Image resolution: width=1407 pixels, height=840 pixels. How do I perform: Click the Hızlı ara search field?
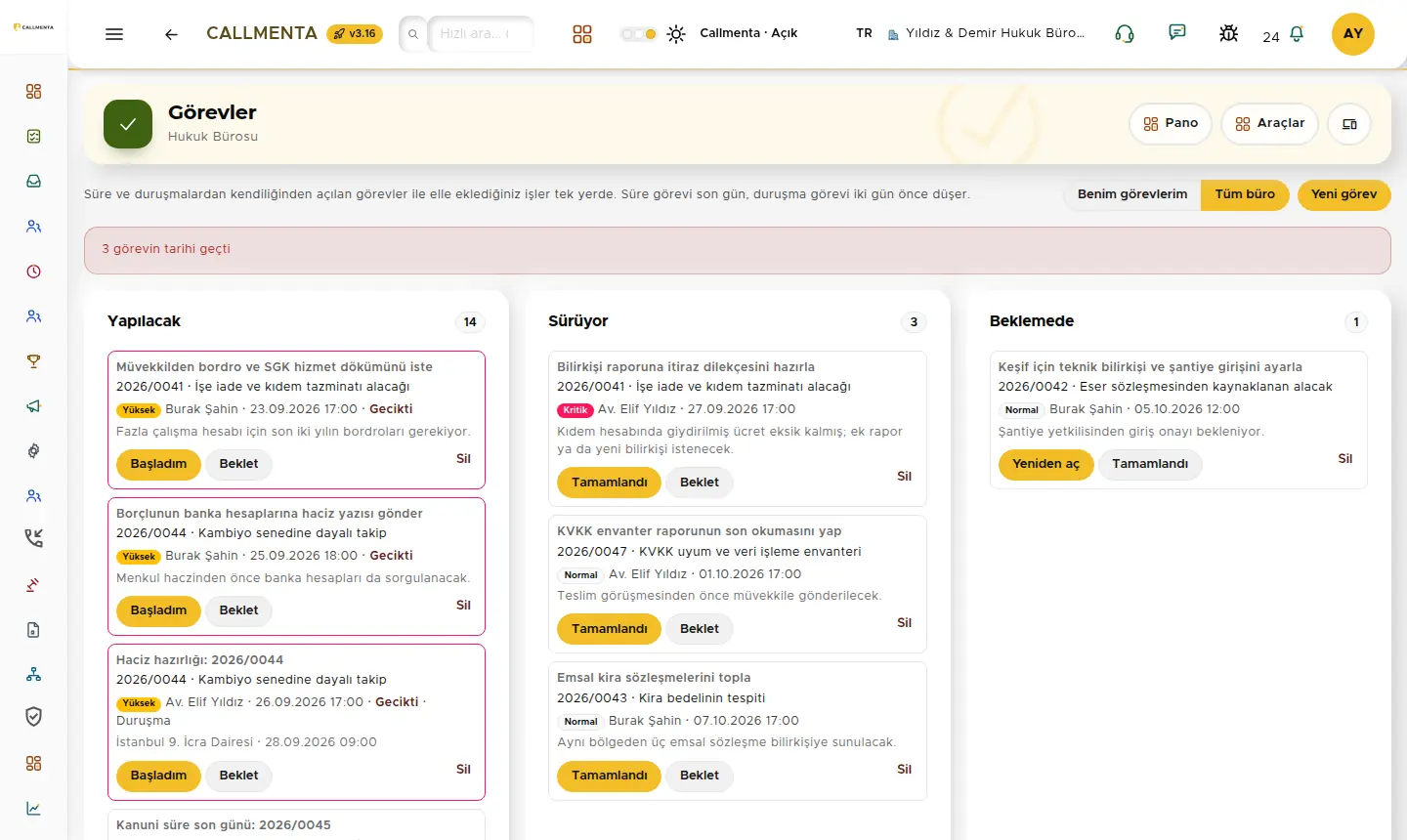[481, 34]
